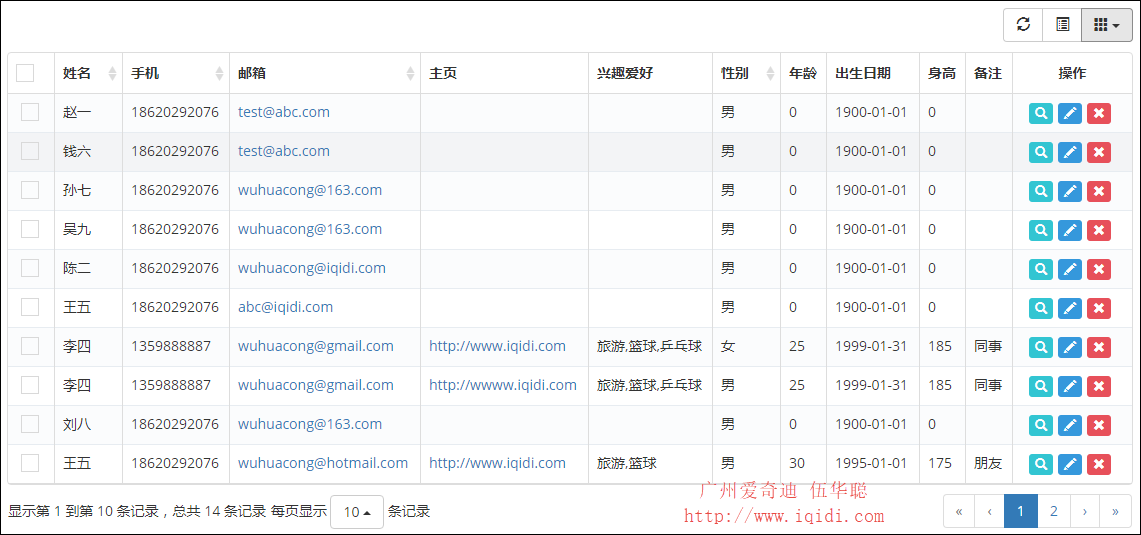This screenshot has width=1141, height=535.
Task: Jump to the last page with »
Action: tap(1115, 511)
